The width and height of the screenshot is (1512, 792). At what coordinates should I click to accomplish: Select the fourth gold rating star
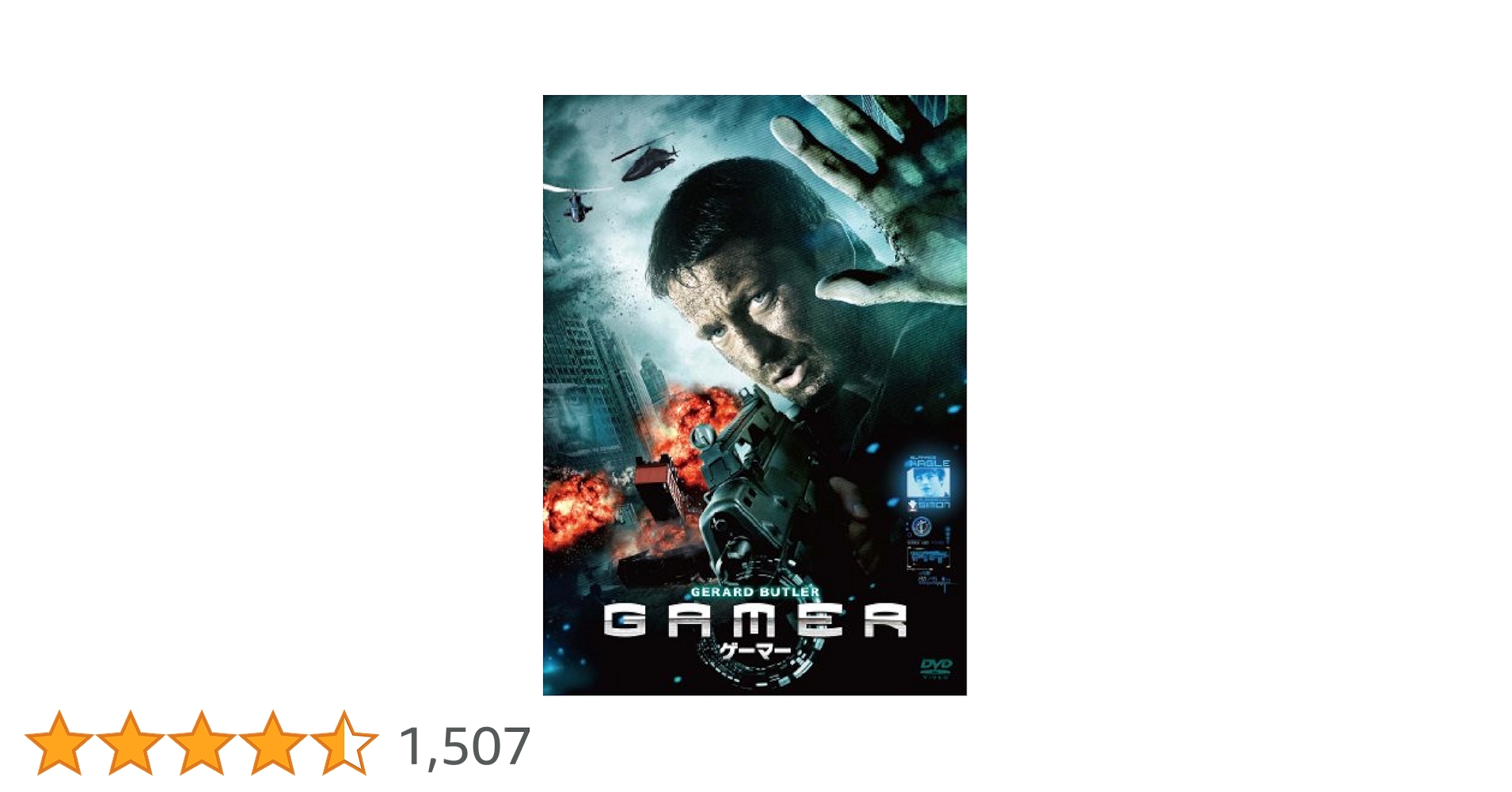tap(273, 742)
